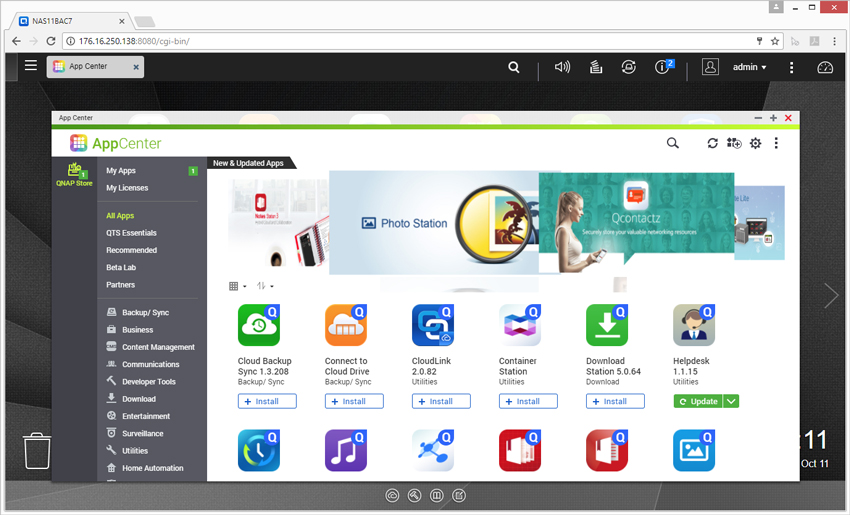The height and width of the screenshot is (515, 850).
Task: Select Partners category
Action: 120,285
